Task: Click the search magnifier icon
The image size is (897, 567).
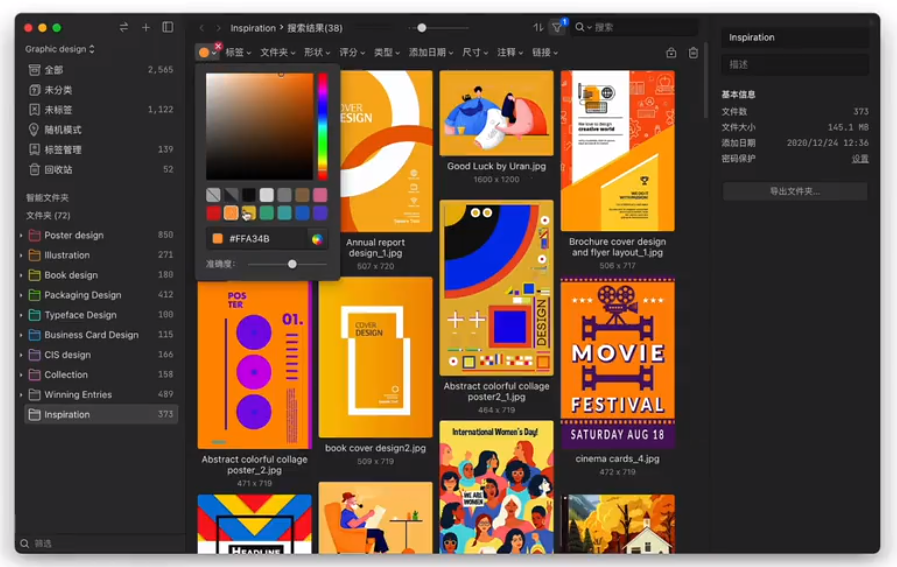Action: pos(580,27)
